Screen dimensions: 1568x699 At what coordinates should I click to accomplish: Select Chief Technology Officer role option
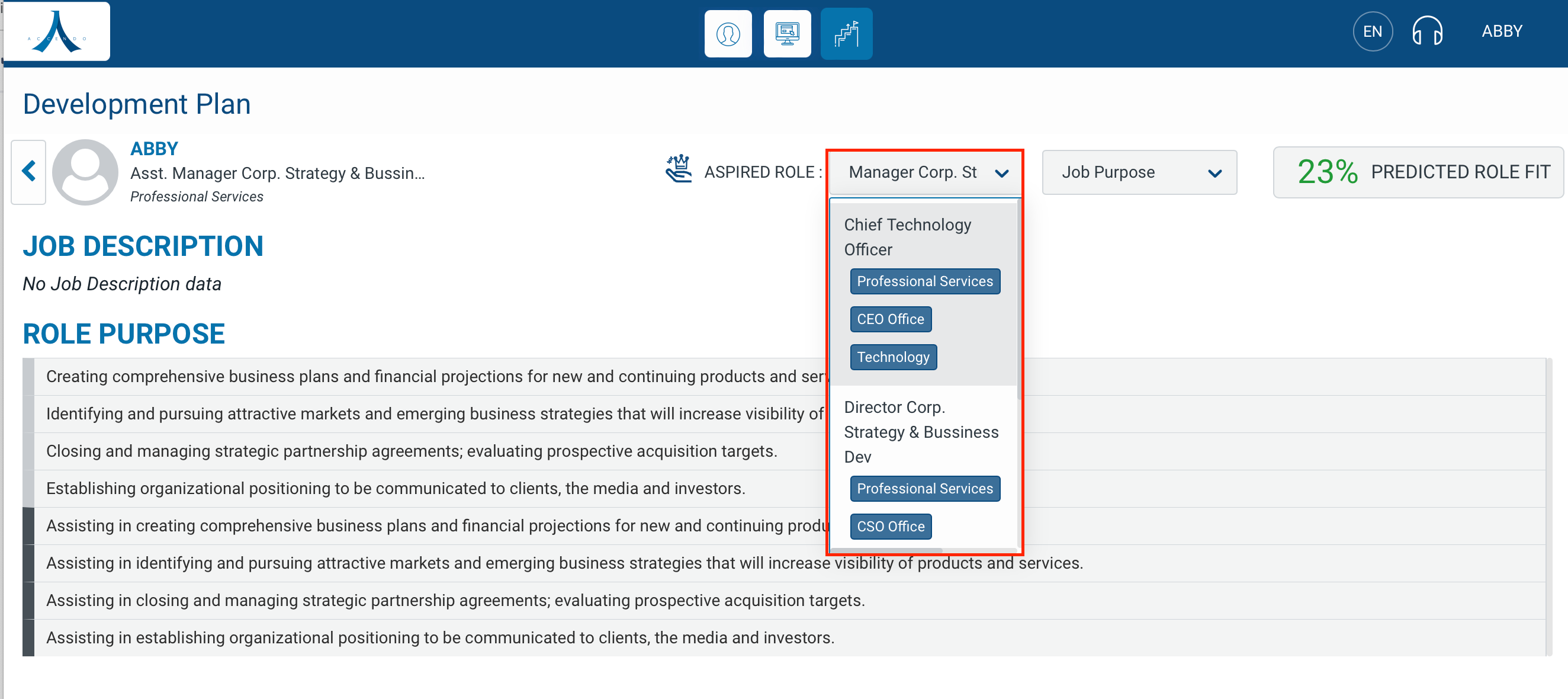coord(907,237)
